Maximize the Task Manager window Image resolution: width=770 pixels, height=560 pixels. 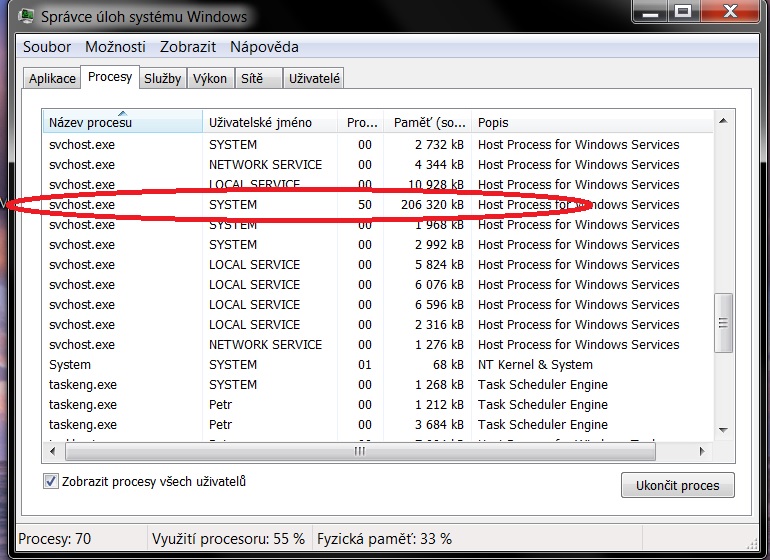(x=683, y=13)
